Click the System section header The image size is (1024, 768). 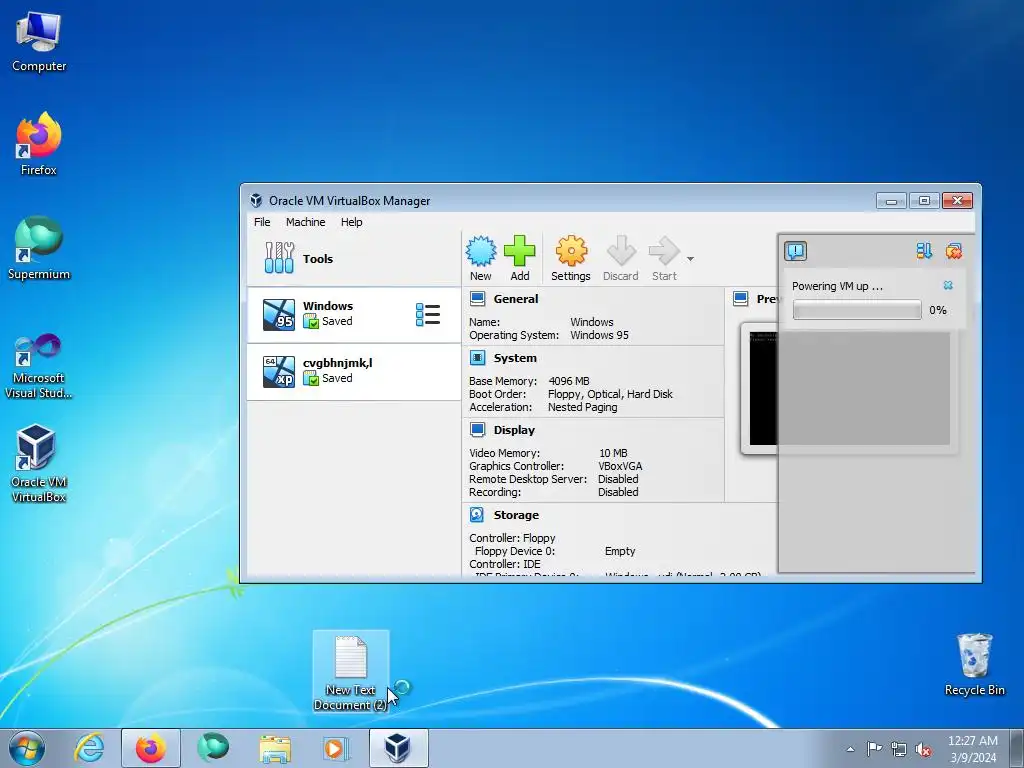(x=515, y=358)
